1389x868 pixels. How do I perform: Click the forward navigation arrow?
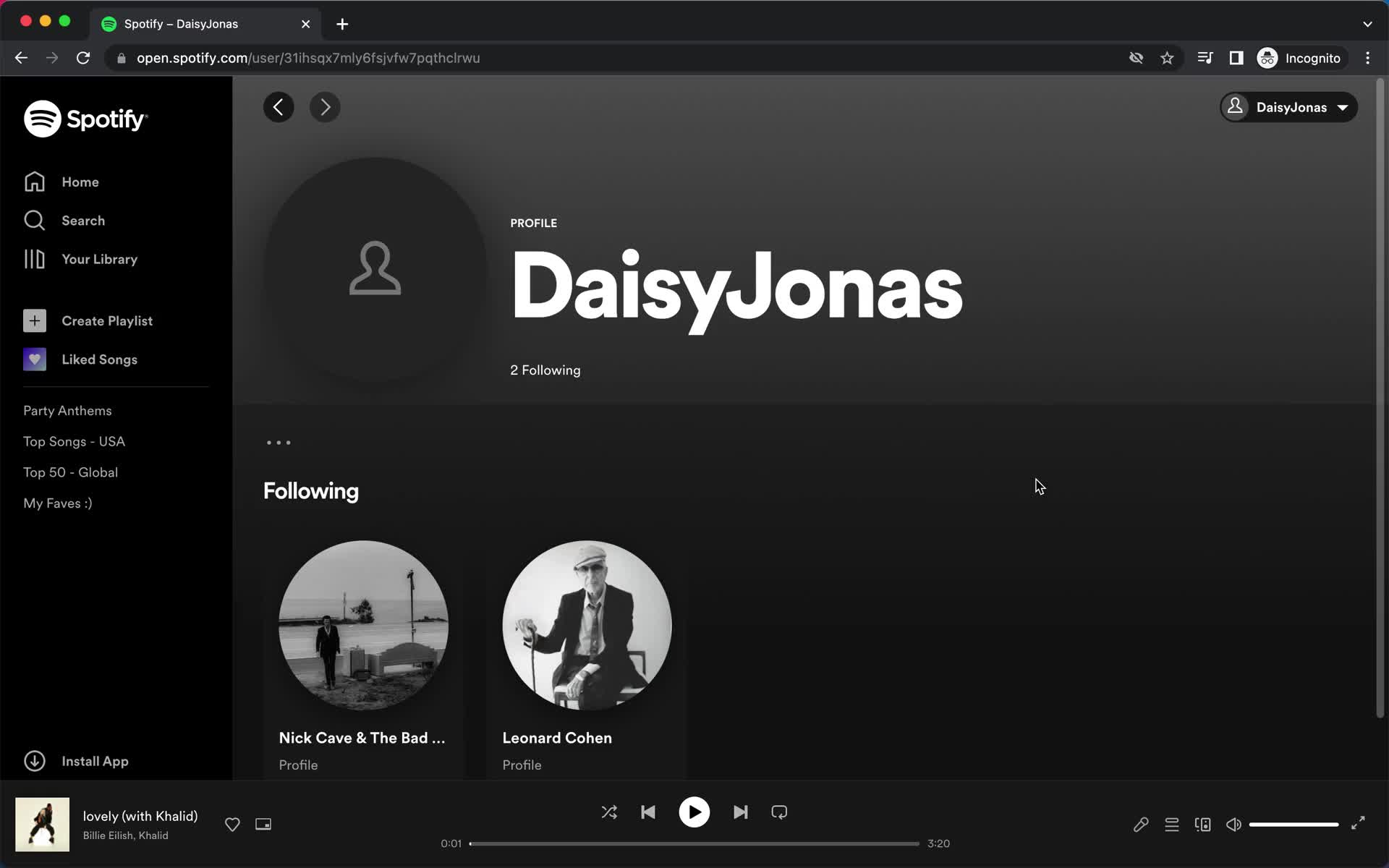coord(325,107)
